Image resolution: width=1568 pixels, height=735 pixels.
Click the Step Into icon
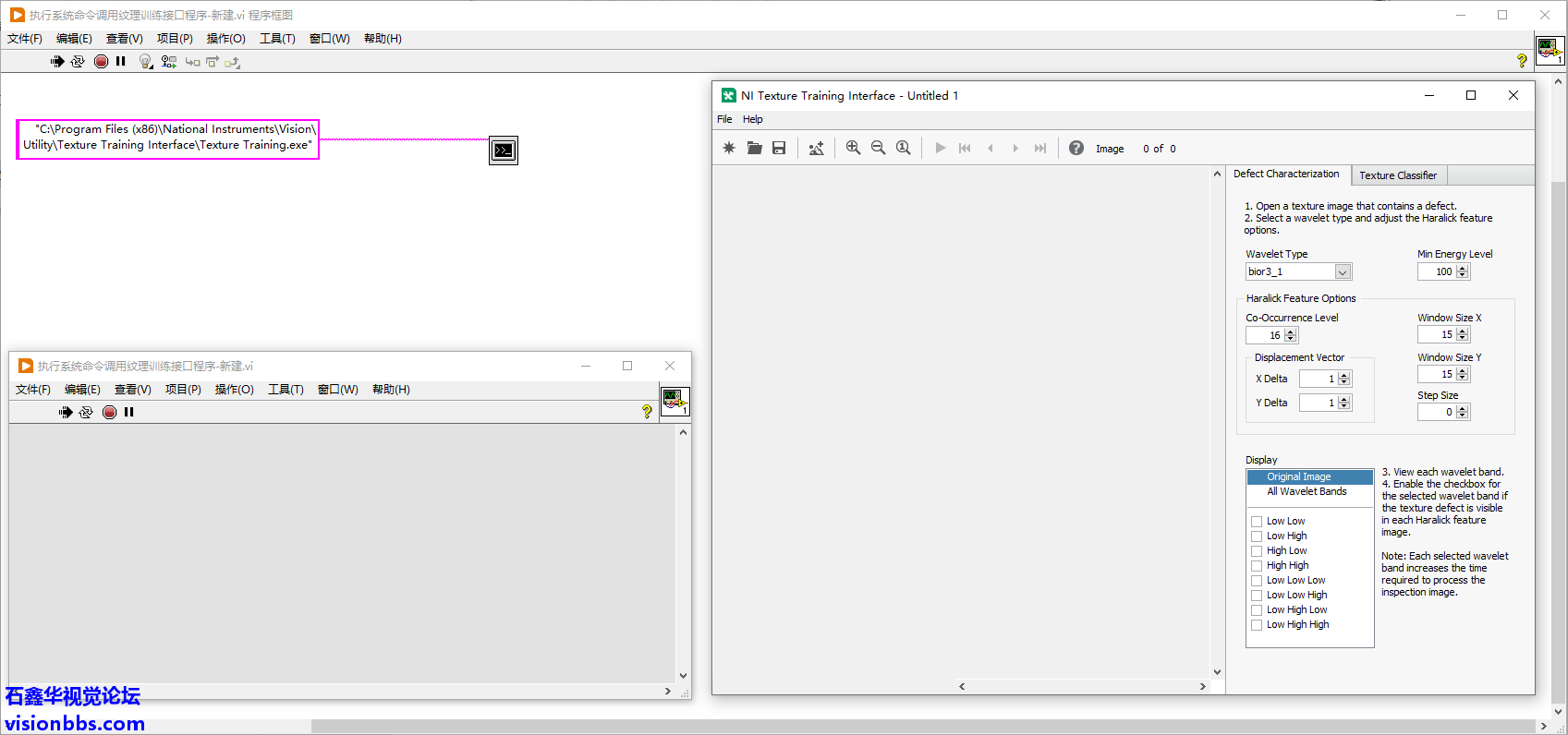(x=192, y=62)
